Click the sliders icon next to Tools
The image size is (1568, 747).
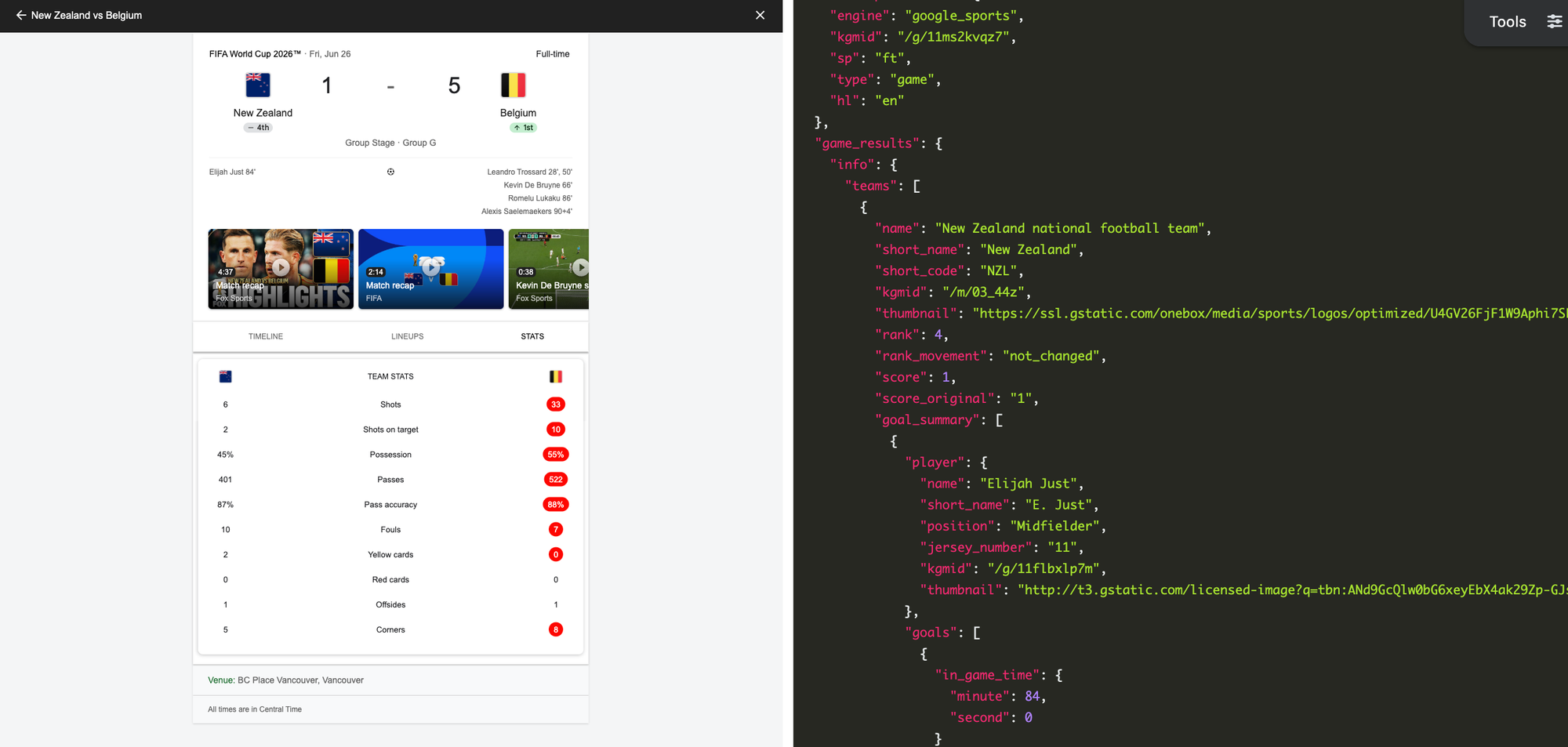point(1554,22)
